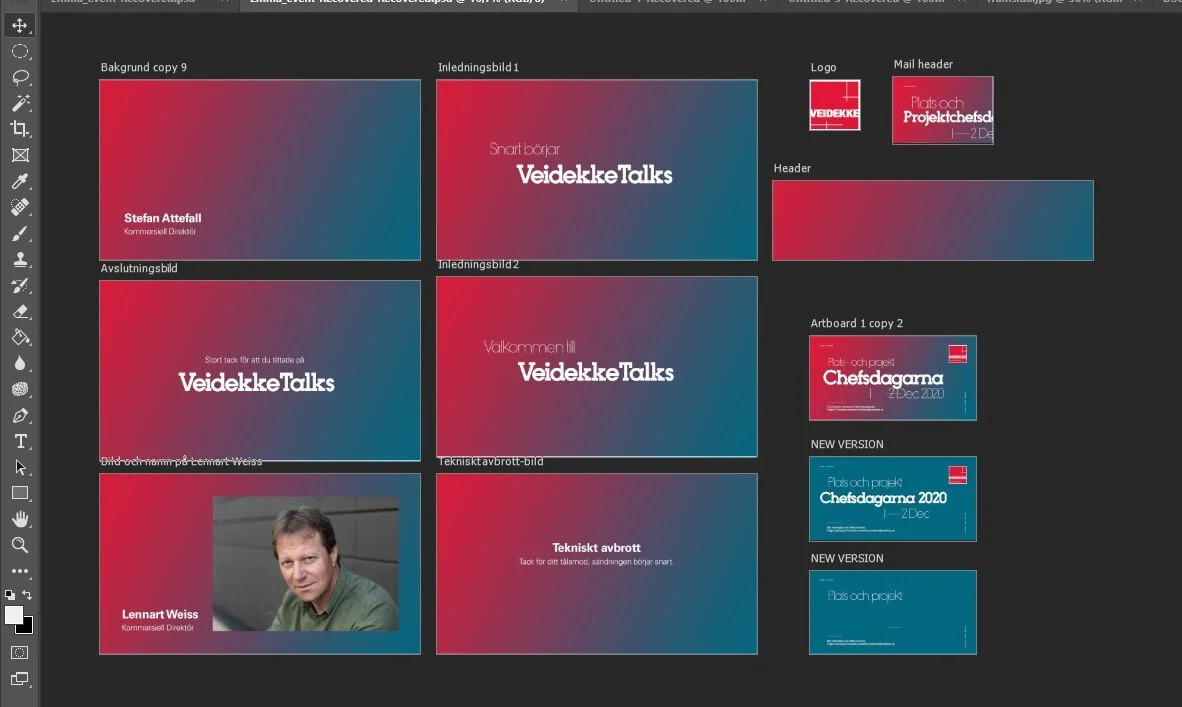Reset to default foreground and background colors
1182x707 pixels.
click(10, 595)
